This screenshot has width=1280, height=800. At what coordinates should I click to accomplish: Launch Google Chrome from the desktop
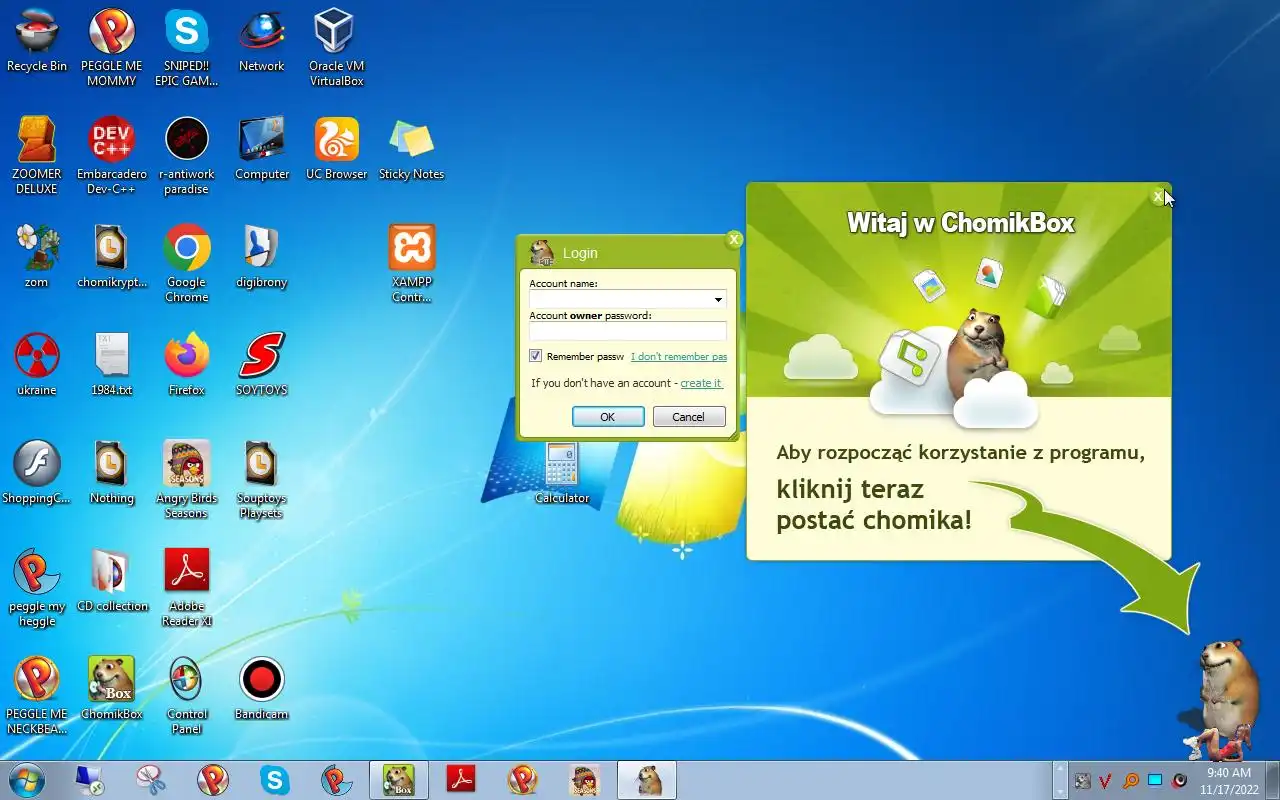tap(187, 263)
